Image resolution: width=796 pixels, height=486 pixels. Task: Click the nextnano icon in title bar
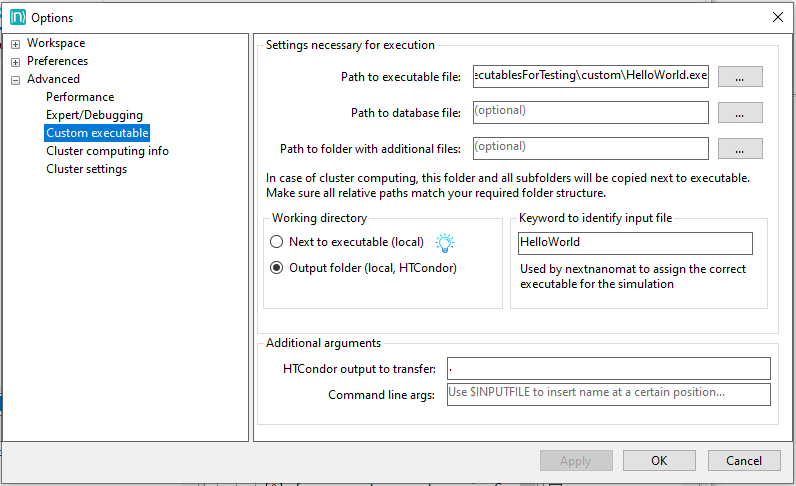pos(17,17)
